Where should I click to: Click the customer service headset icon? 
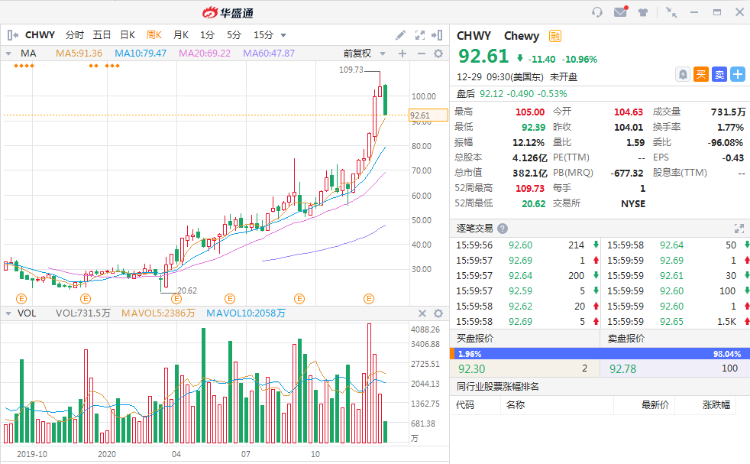pos(597,12)
